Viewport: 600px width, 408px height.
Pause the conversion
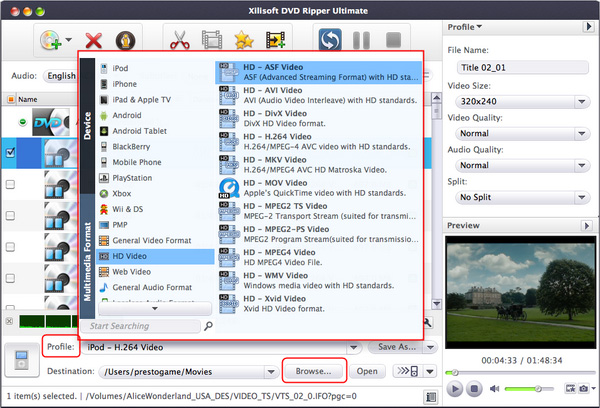[361, 40]
